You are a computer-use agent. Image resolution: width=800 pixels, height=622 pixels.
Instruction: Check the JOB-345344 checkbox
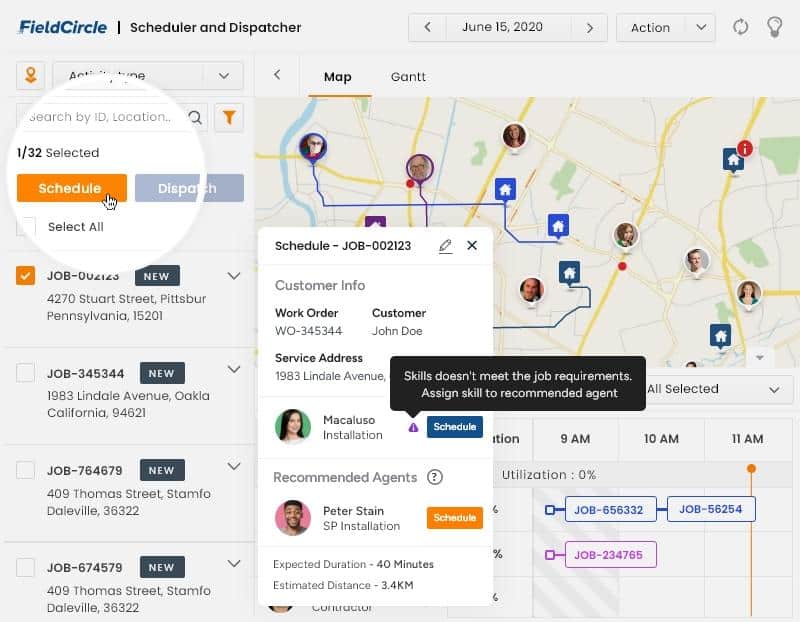click(26, 373)
